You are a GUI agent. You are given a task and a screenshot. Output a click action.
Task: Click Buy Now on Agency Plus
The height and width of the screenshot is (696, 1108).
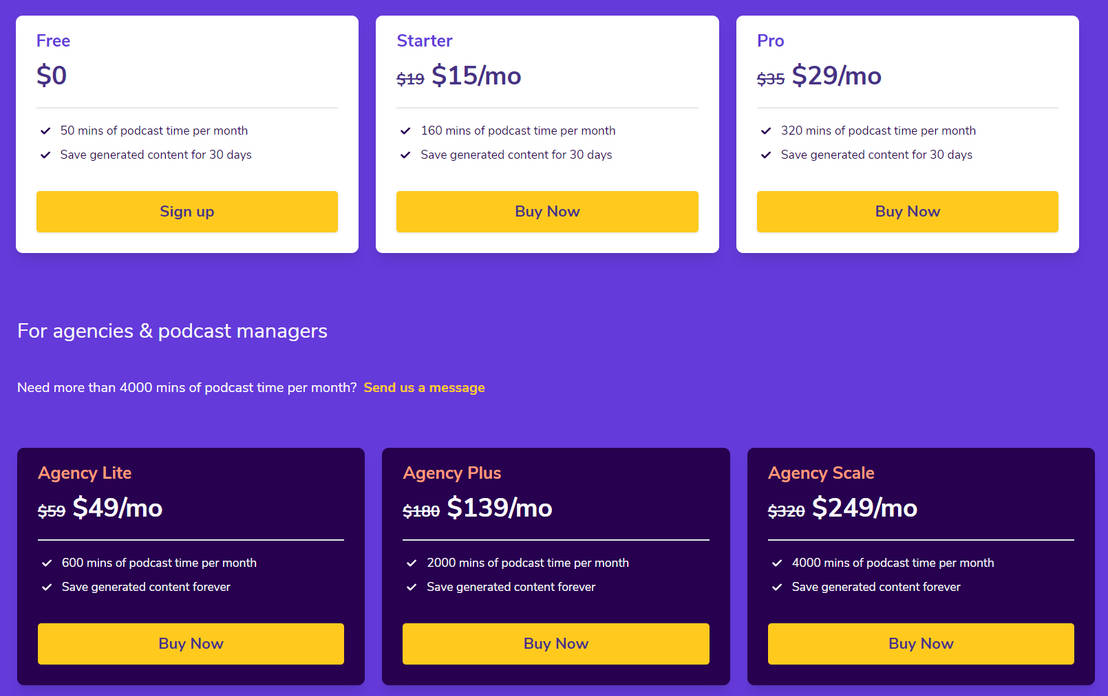pyautogui.click(x=555, y=643)
